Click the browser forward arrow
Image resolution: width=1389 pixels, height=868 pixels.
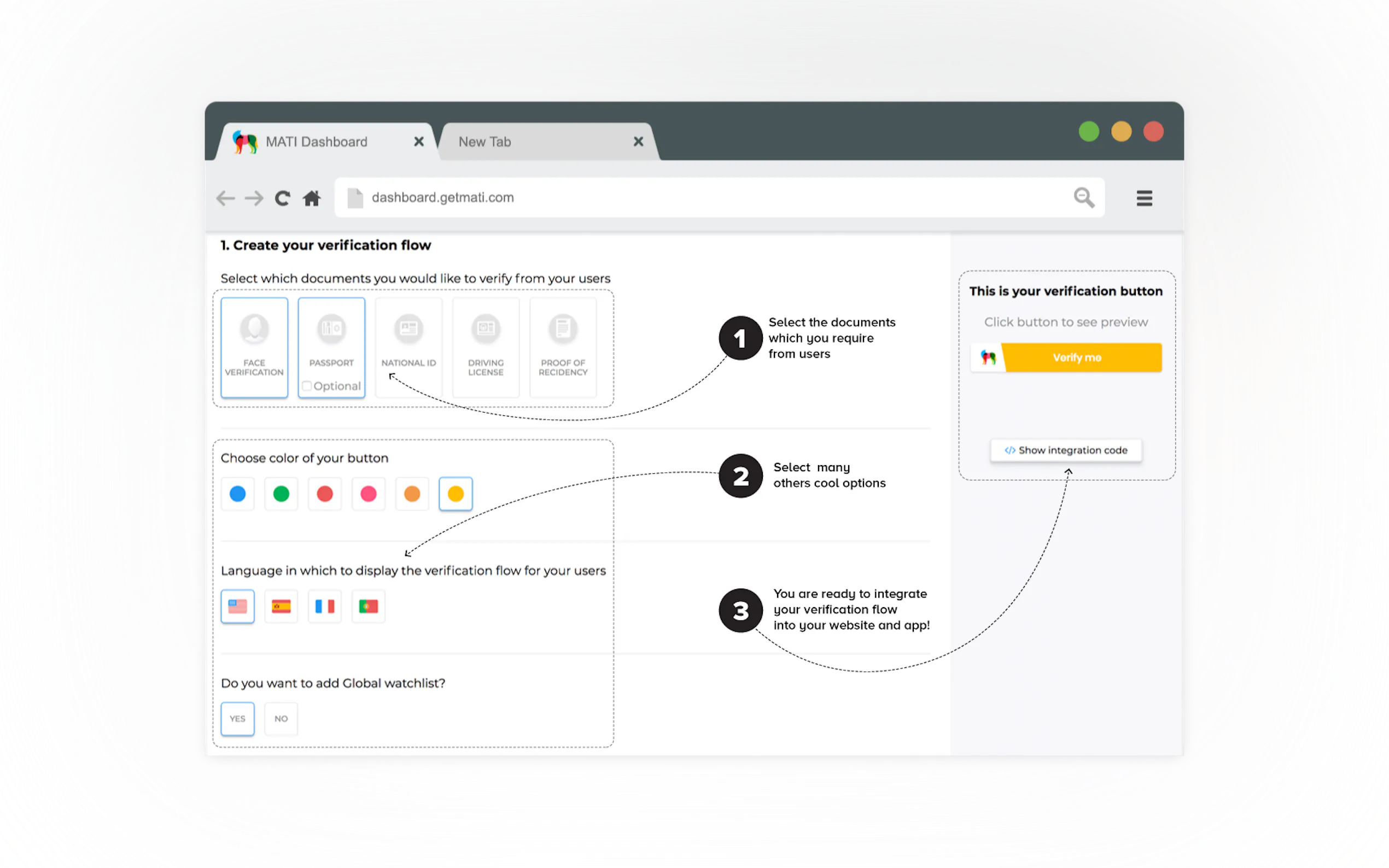(x=254, y=198)
